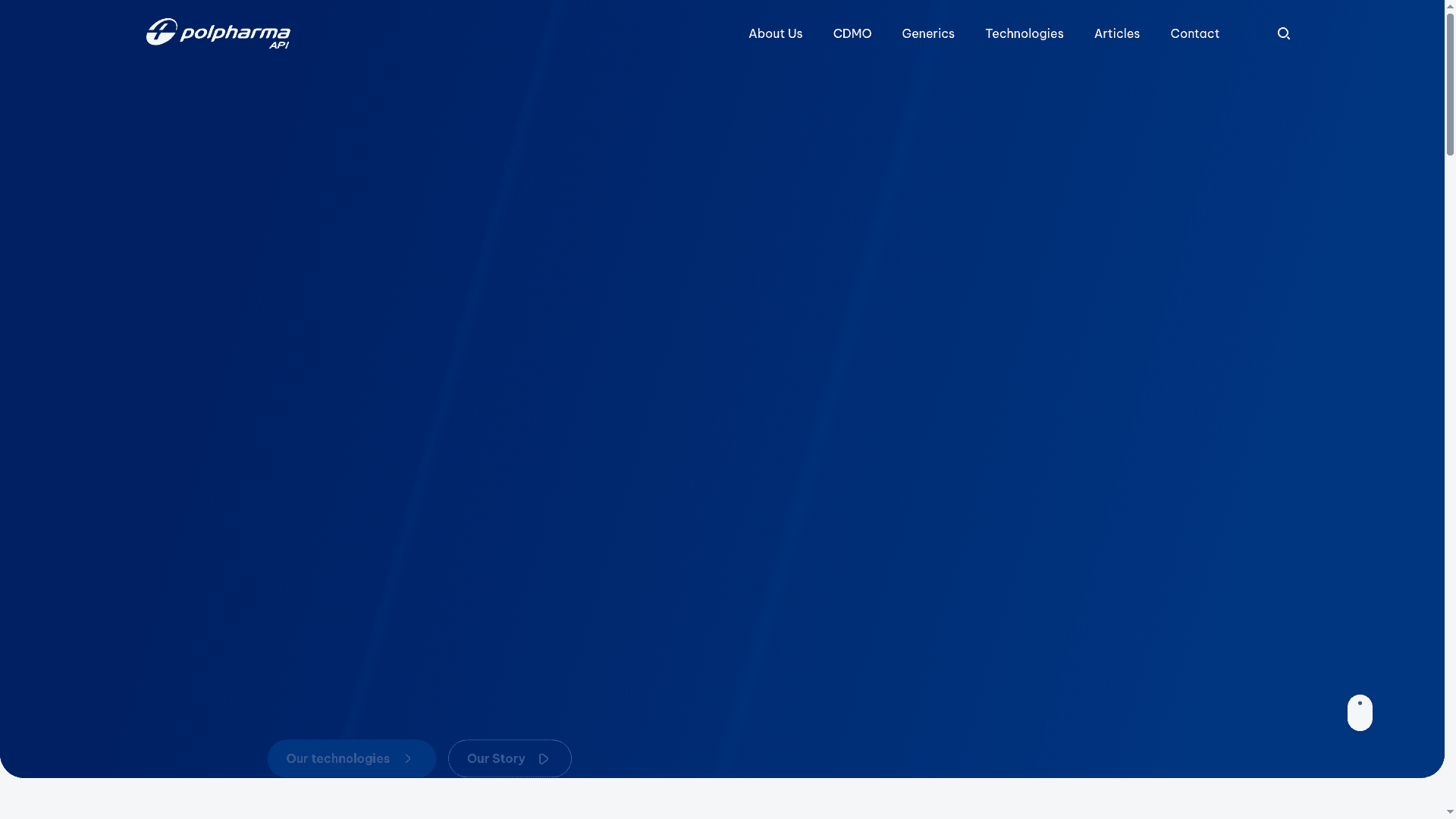Click the Our Story button
The image size is (1456, 819).
(x=510, y=758)
